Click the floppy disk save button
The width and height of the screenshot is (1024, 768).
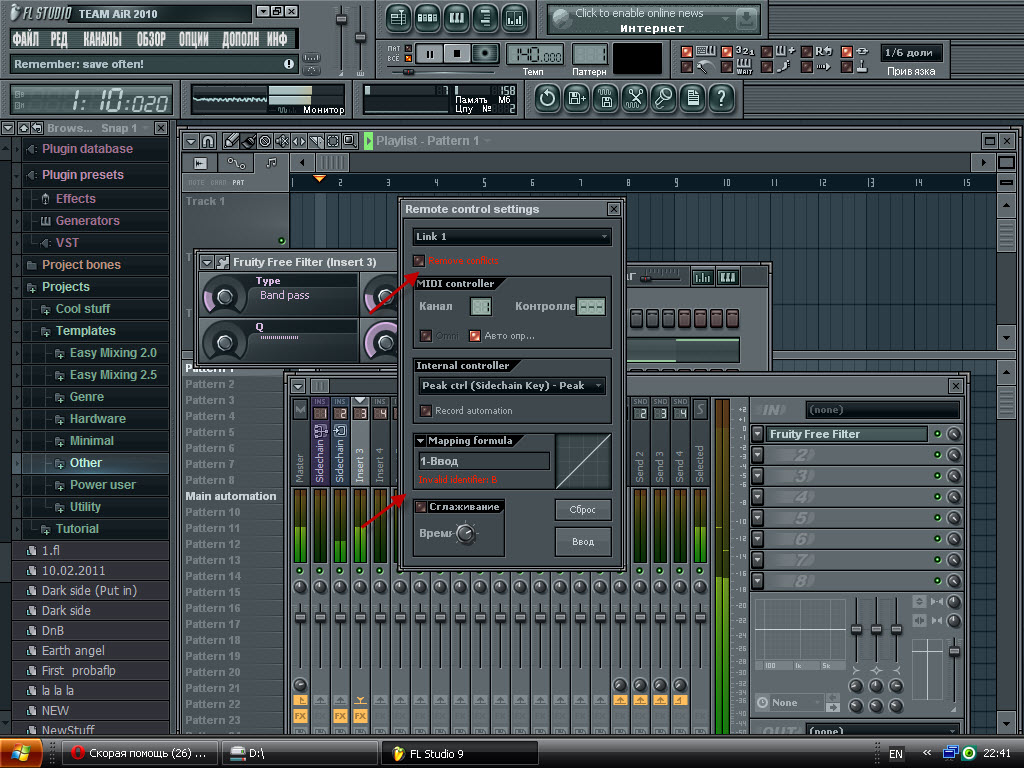coord(606,99)
